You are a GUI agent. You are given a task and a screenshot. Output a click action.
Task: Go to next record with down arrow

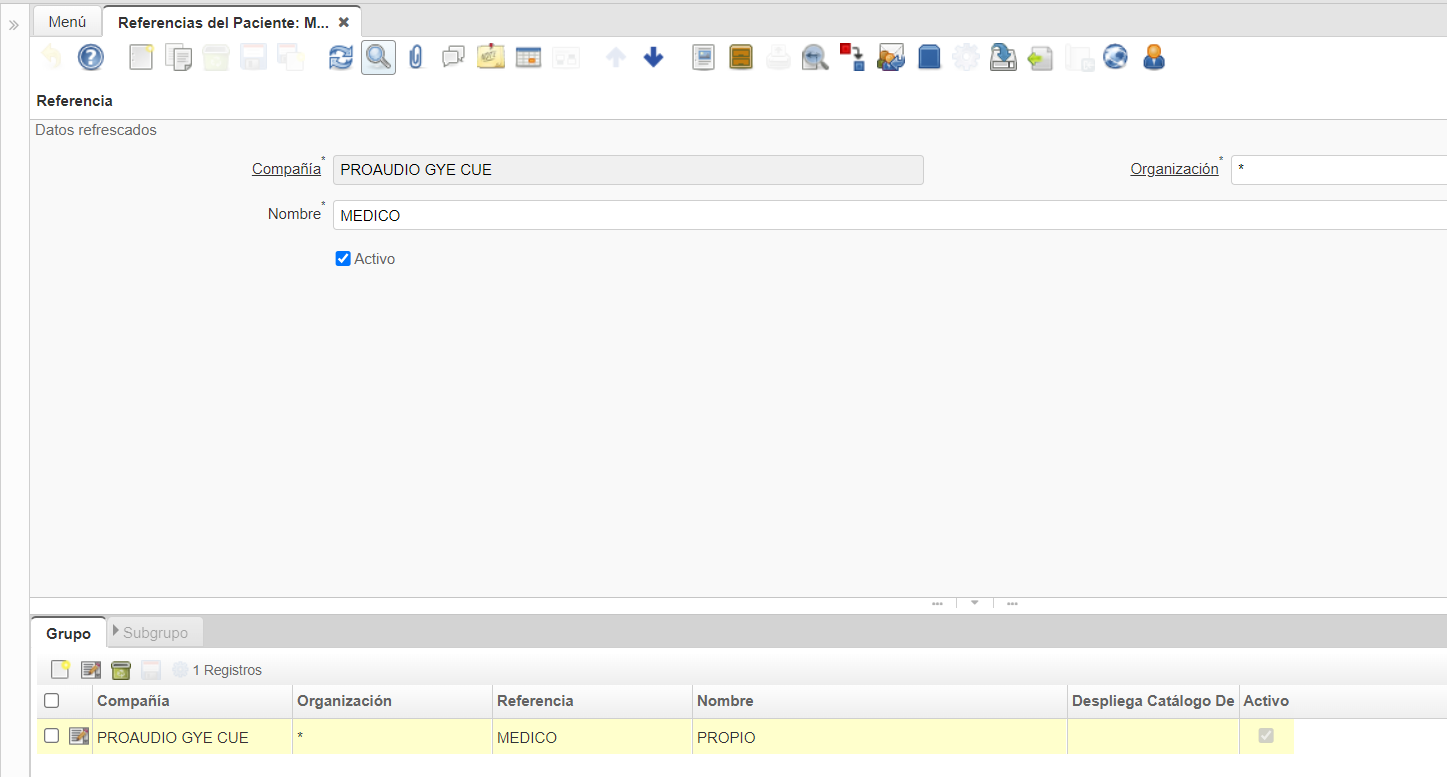tap(653, 58)
